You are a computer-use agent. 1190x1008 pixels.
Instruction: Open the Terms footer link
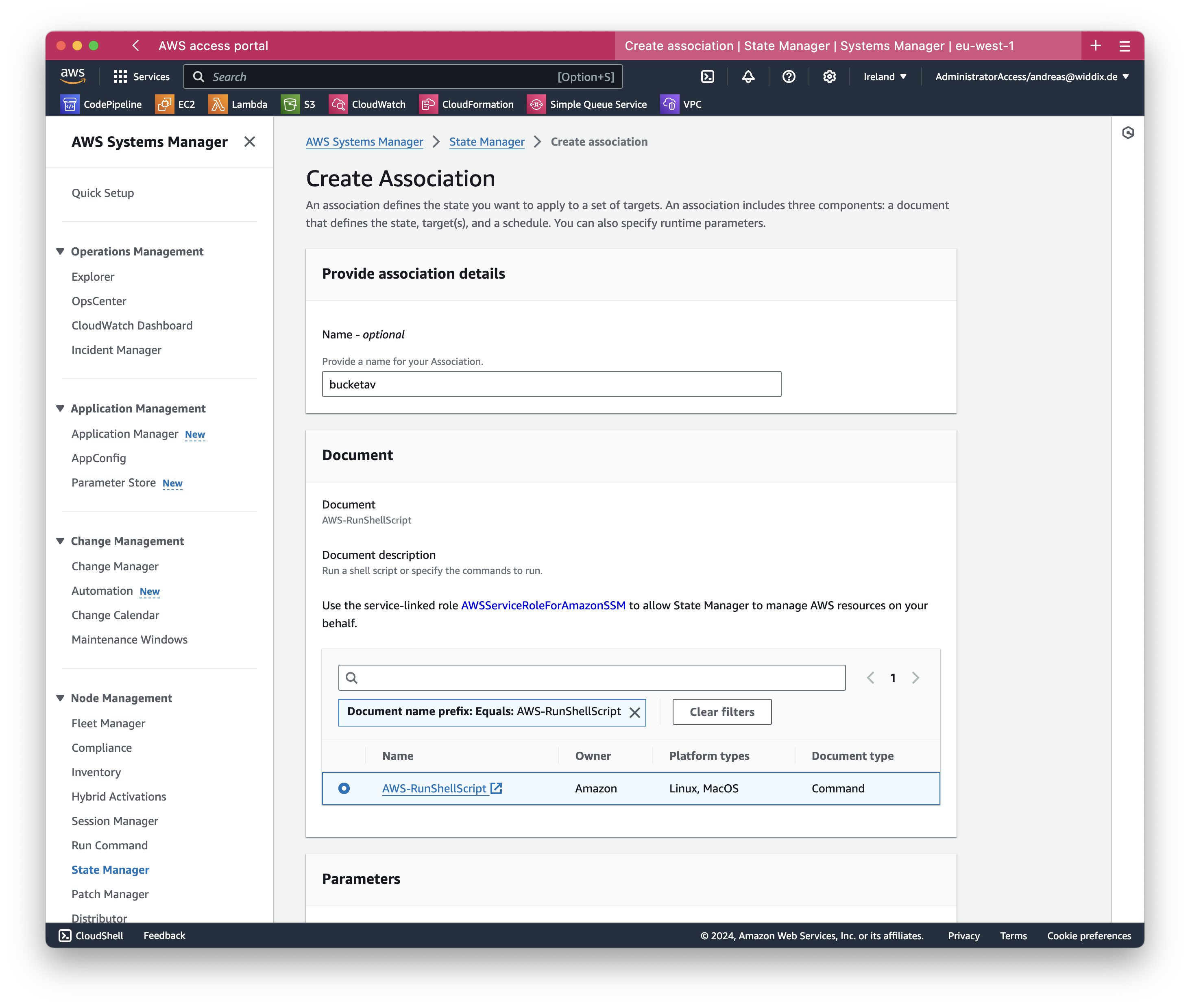[1013, 936]
